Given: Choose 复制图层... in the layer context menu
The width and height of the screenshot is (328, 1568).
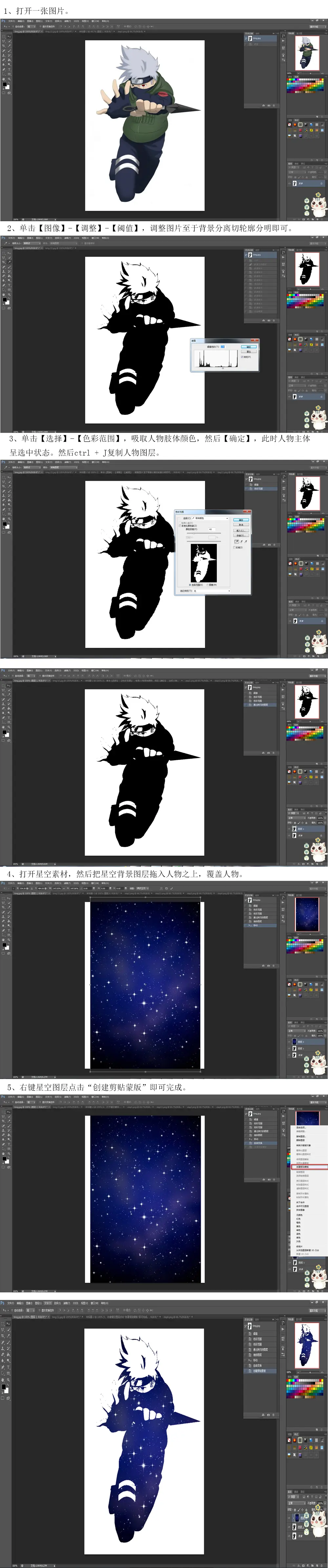Looking at the screenshot, I should tap(301, 1136).
